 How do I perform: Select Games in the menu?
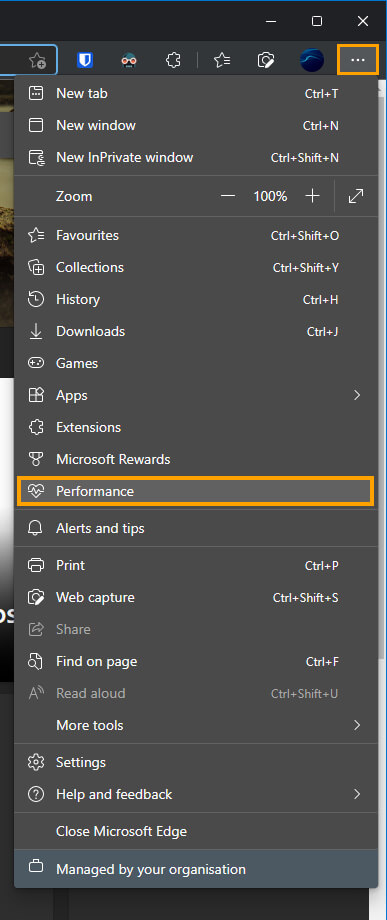coord(196,363)
